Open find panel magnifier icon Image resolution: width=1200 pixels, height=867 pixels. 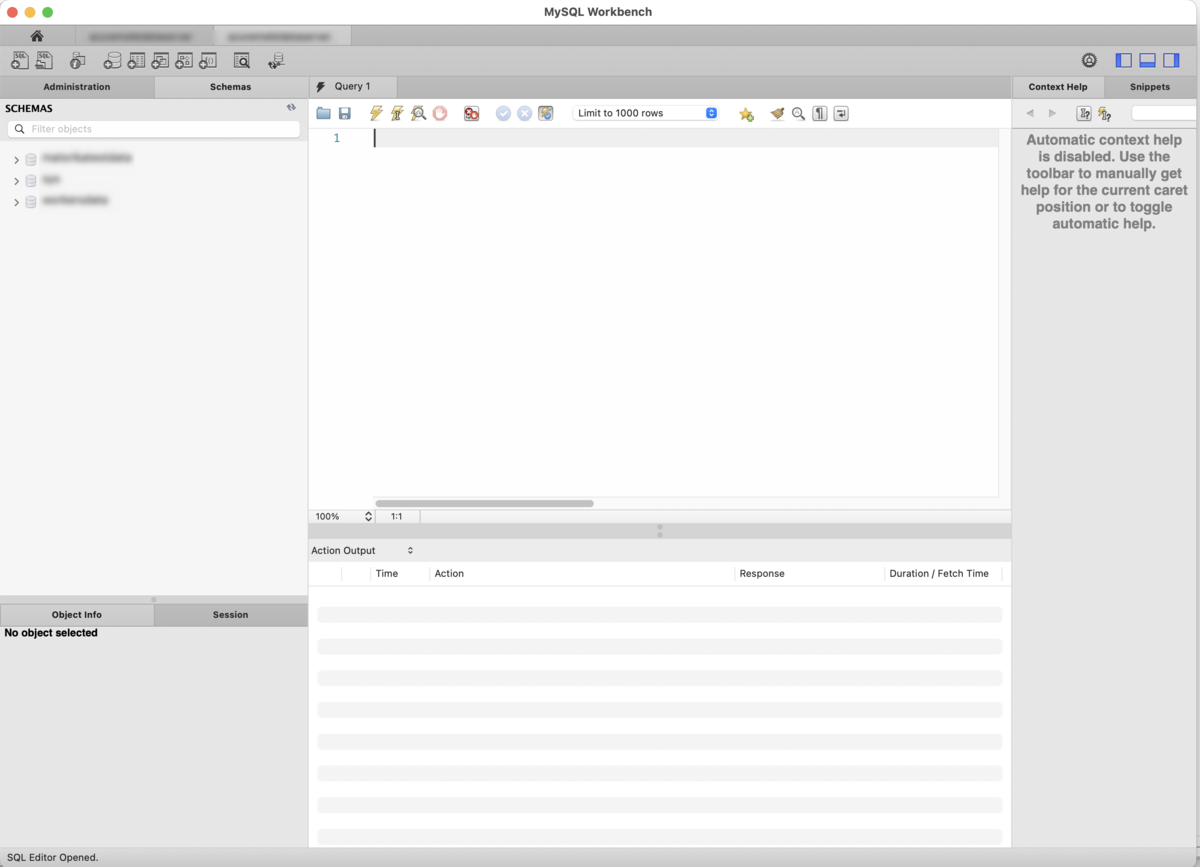point(798,114)
